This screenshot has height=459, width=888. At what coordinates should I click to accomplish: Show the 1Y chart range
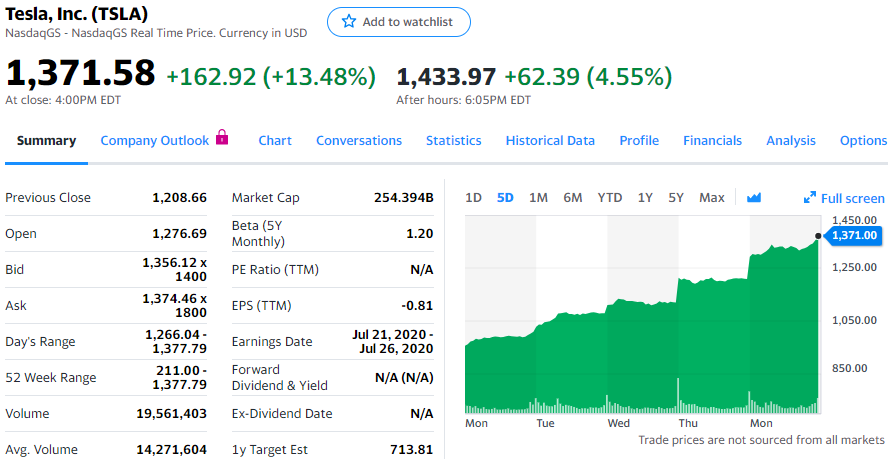(645, 198)
